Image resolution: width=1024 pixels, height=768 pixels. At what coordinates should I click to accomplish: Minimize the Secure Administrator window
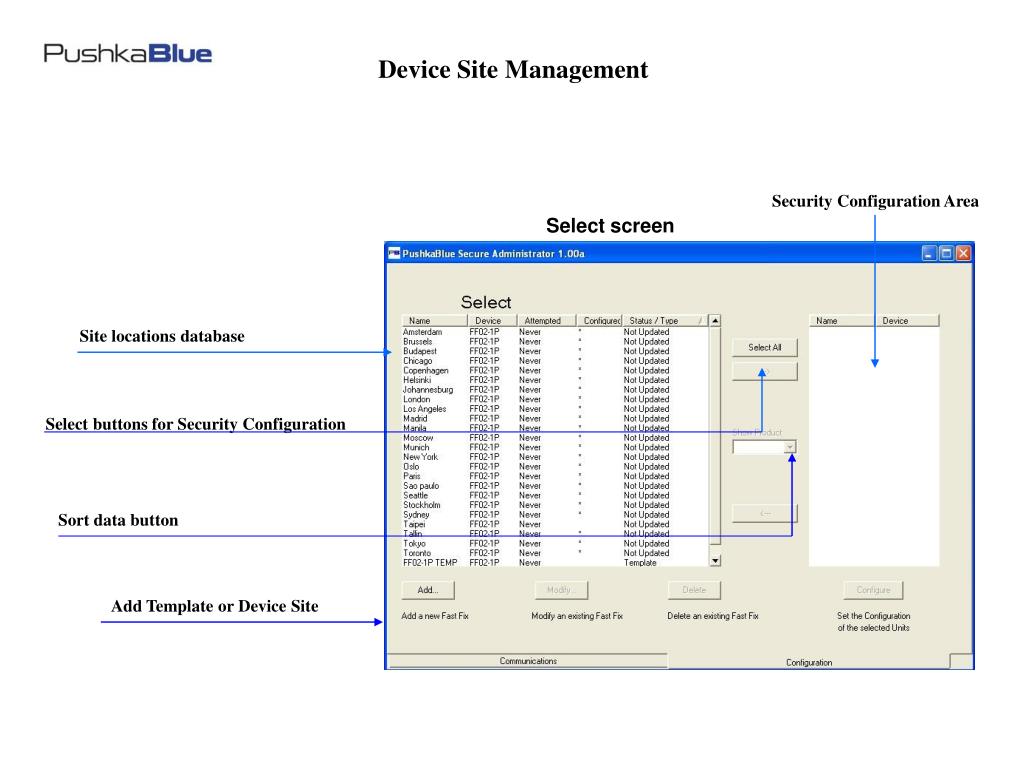click(x=929, y=253)
